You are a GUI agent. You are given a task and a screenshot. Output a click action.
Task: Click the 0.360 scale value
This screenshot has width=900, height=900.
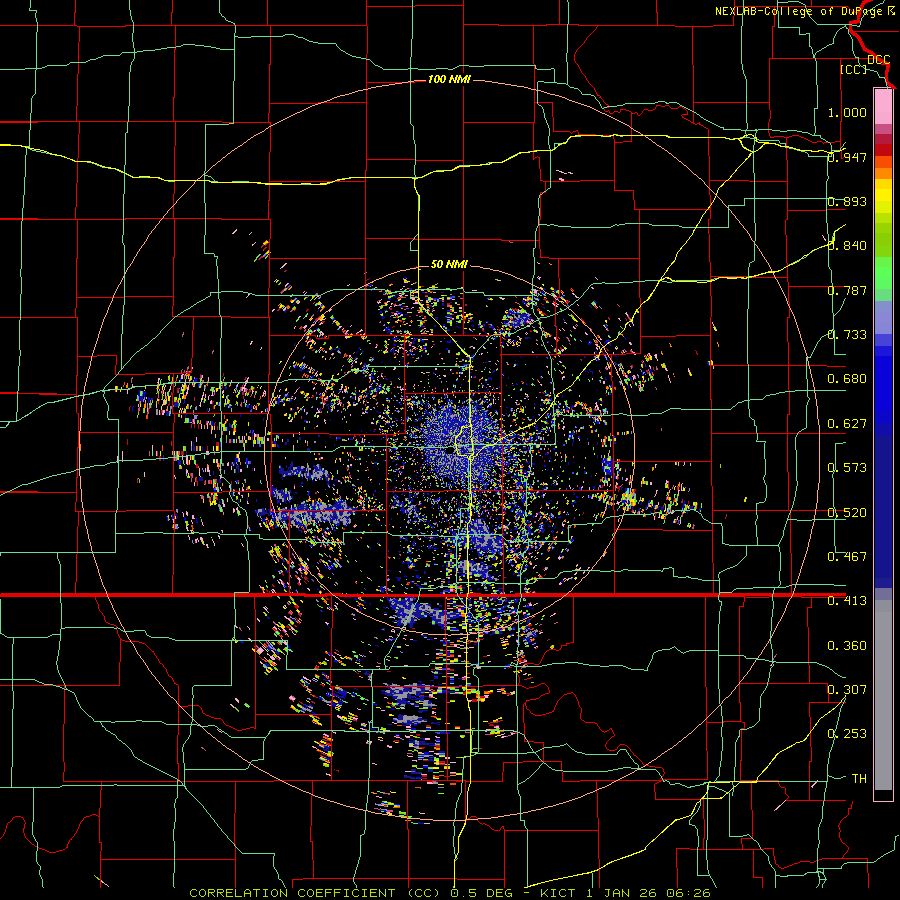click(x=847, y=646)
